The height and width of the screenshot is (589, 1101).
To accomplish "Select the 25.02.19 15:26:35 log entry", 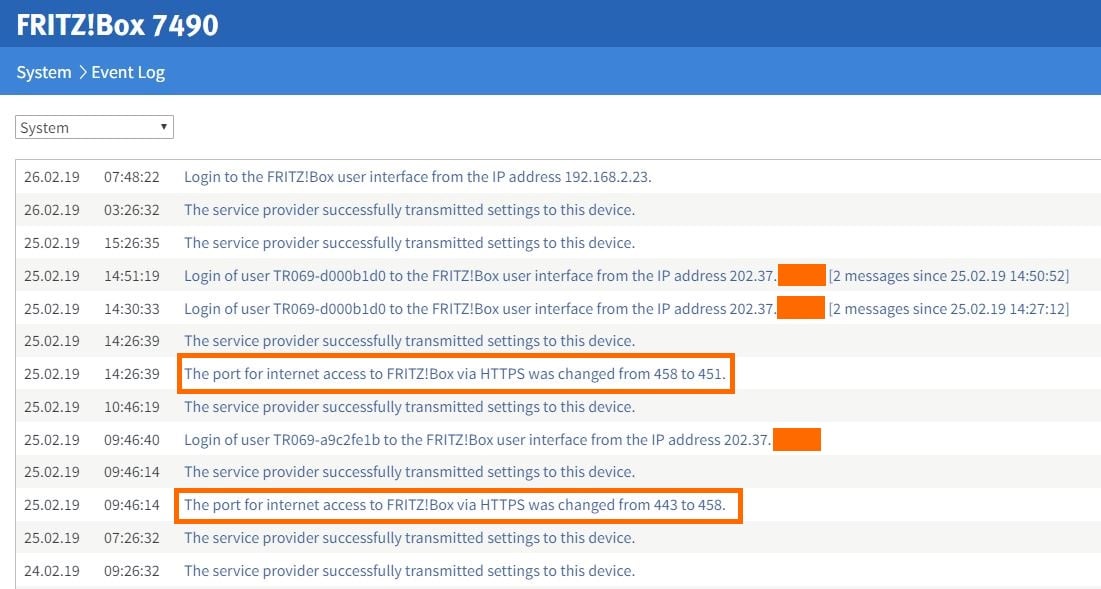I will coord(558,243).
